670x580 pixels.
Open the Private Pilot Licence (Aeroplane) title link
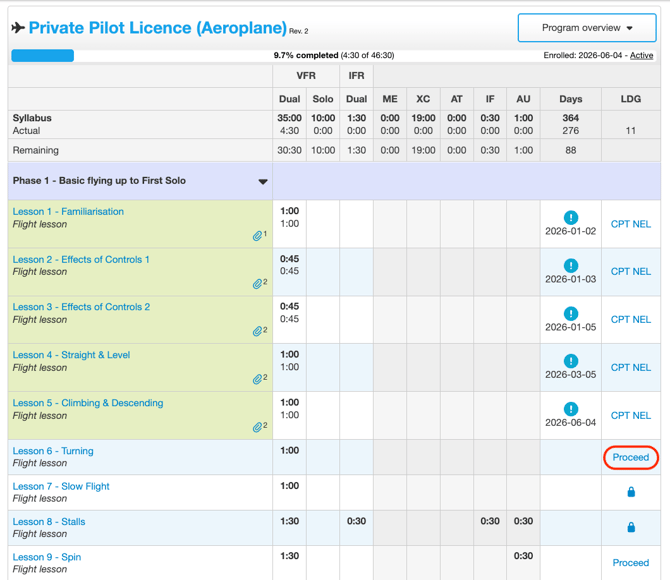[158, 28]
